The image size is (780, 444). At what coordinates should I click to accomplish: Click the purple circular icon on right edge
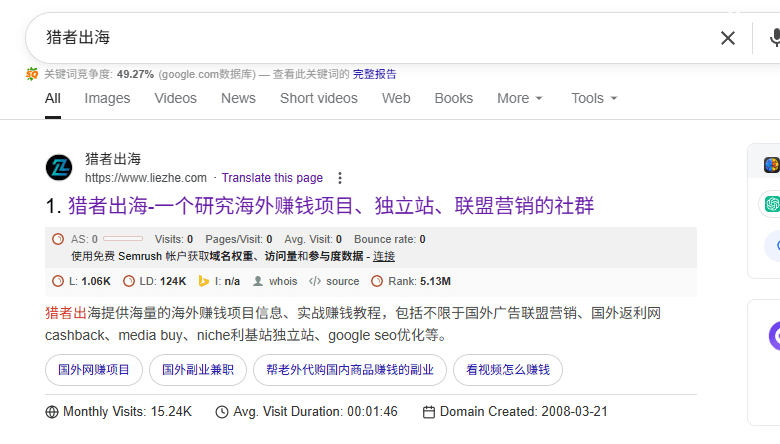tap(775, 336)
